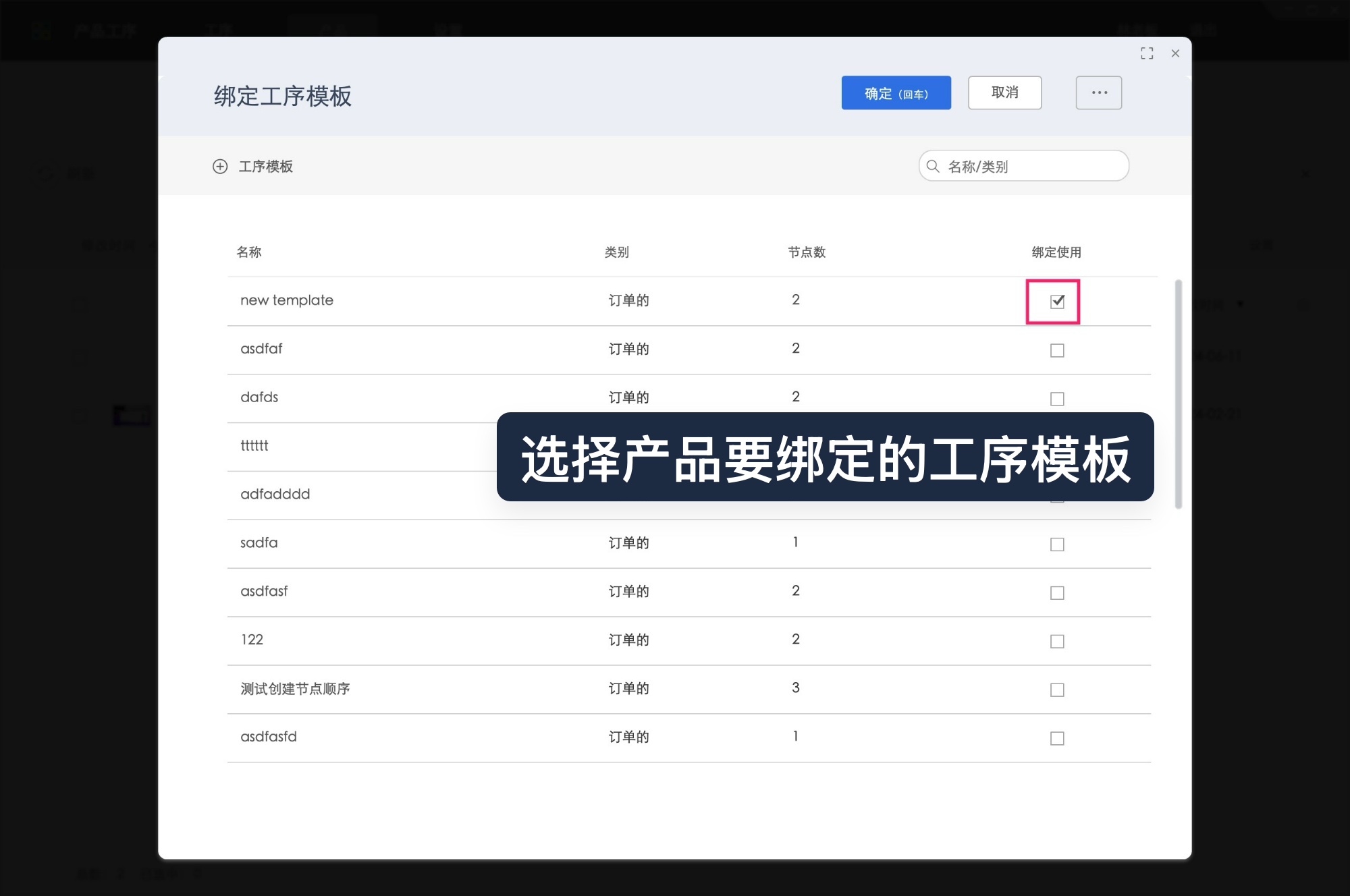Open the more options "..." menu
The image size is (1350, 896).
click(1099, 92)
